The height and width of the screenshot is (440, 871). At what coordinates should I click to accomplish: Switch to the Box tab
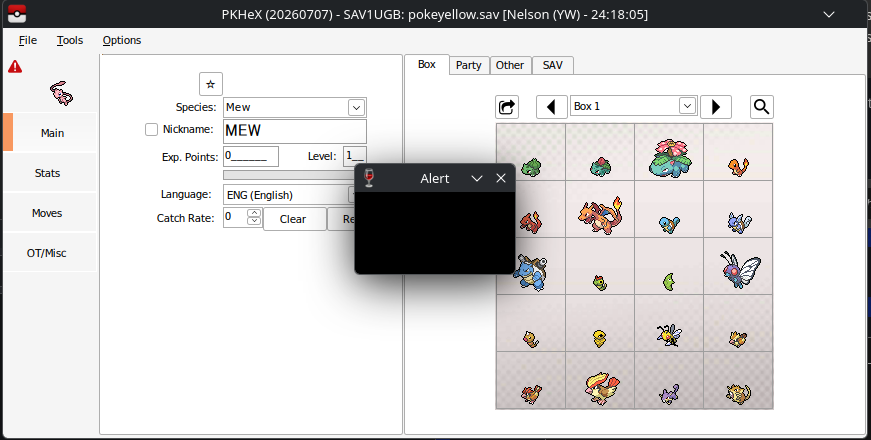(427, 64)
